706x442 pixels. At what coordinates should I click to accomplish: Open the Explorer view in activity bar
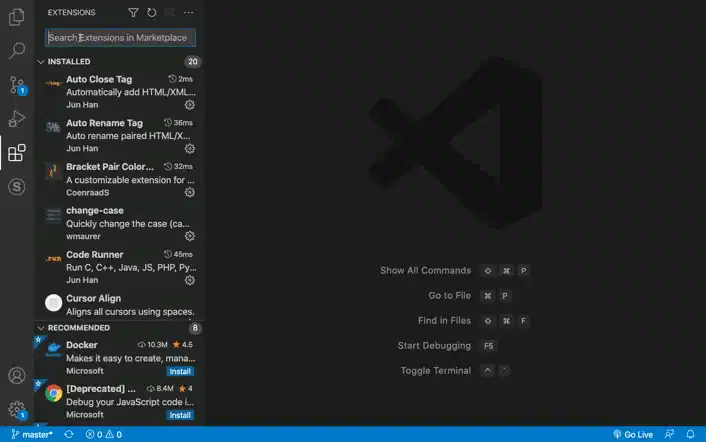click(17, 17)
